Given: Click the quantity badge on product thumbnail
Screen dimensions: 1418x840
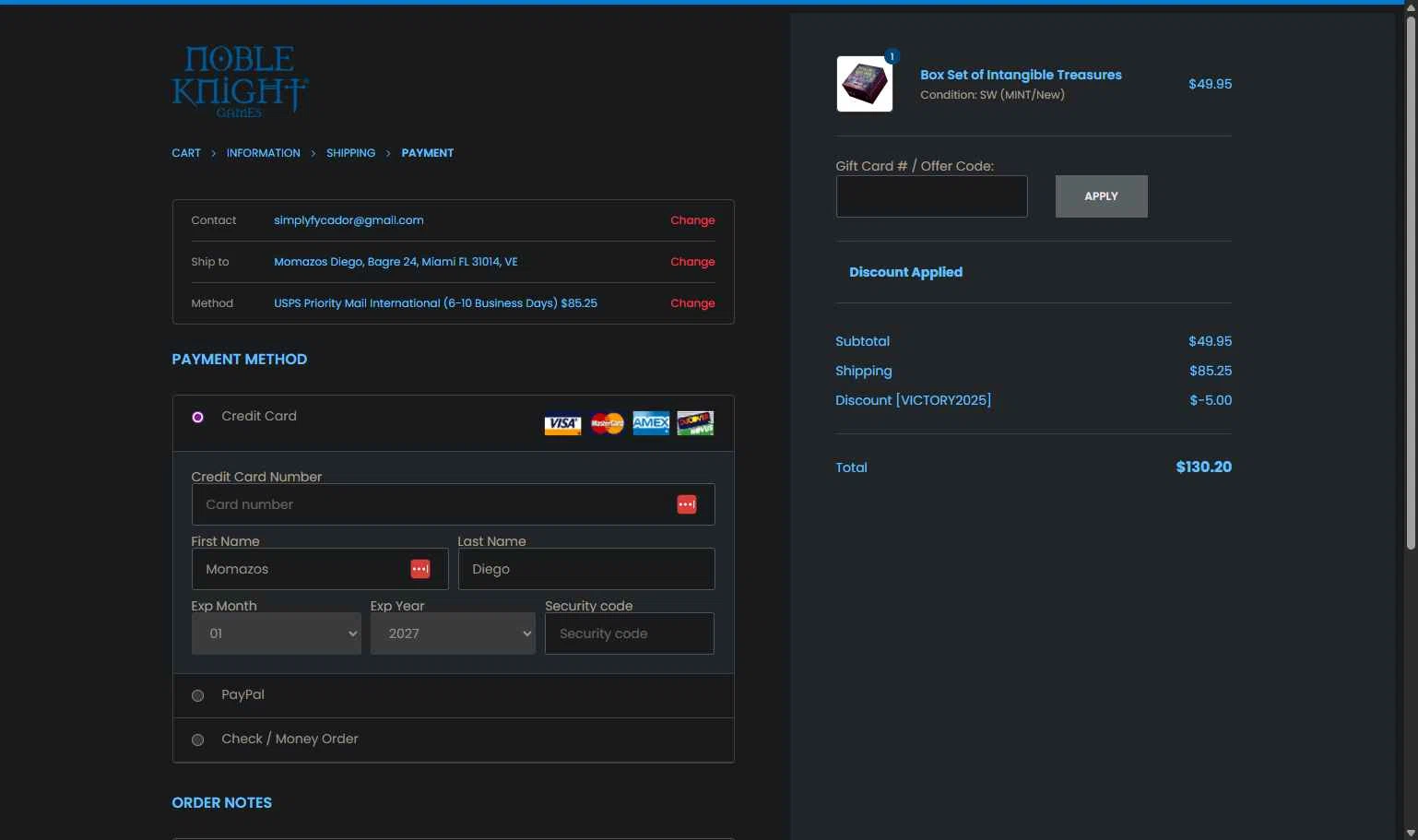Looking at the screenshot, I should tap(892, 56).
